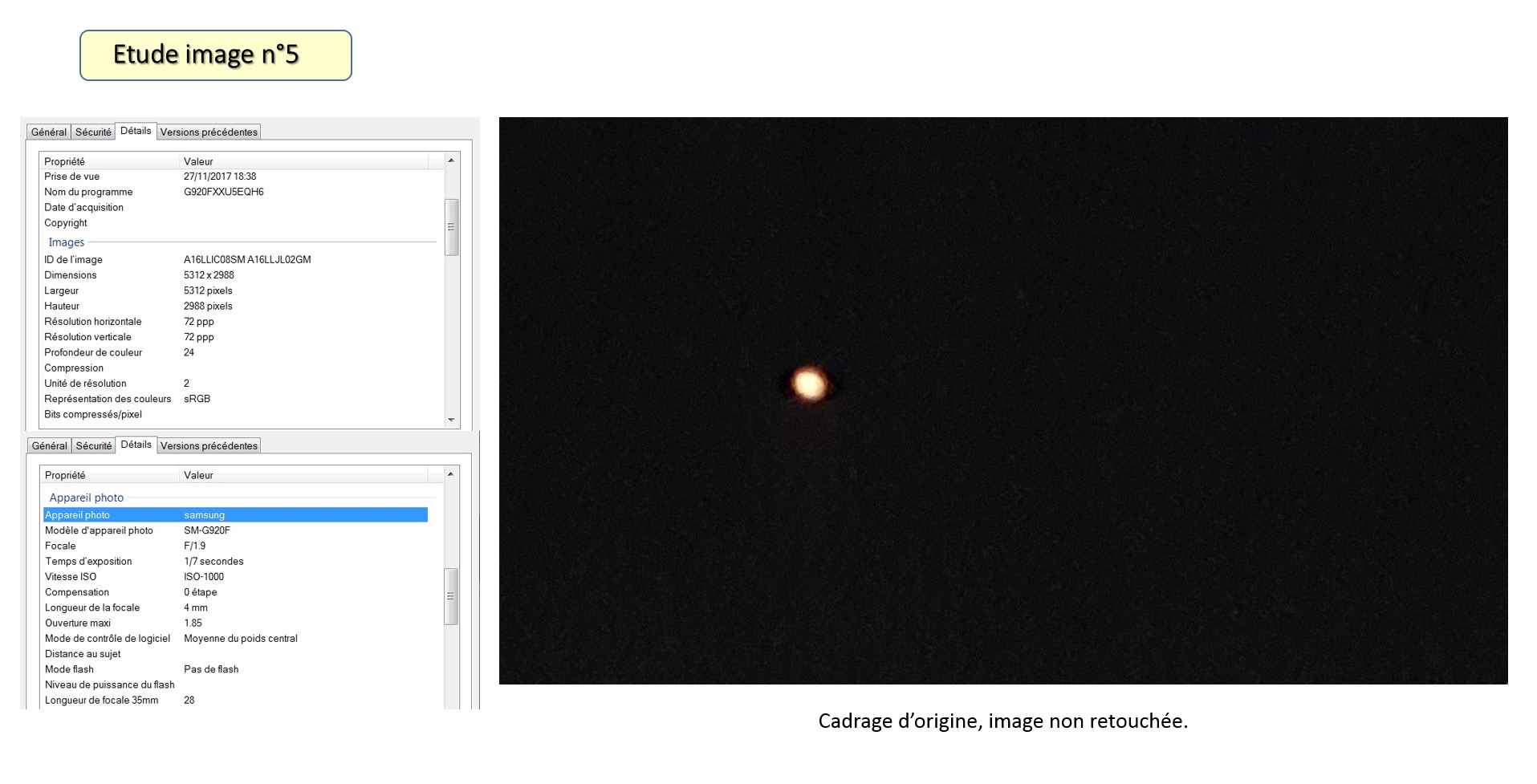Select the Largeur row
This screenshot has height=784, width=1537.
235,290
